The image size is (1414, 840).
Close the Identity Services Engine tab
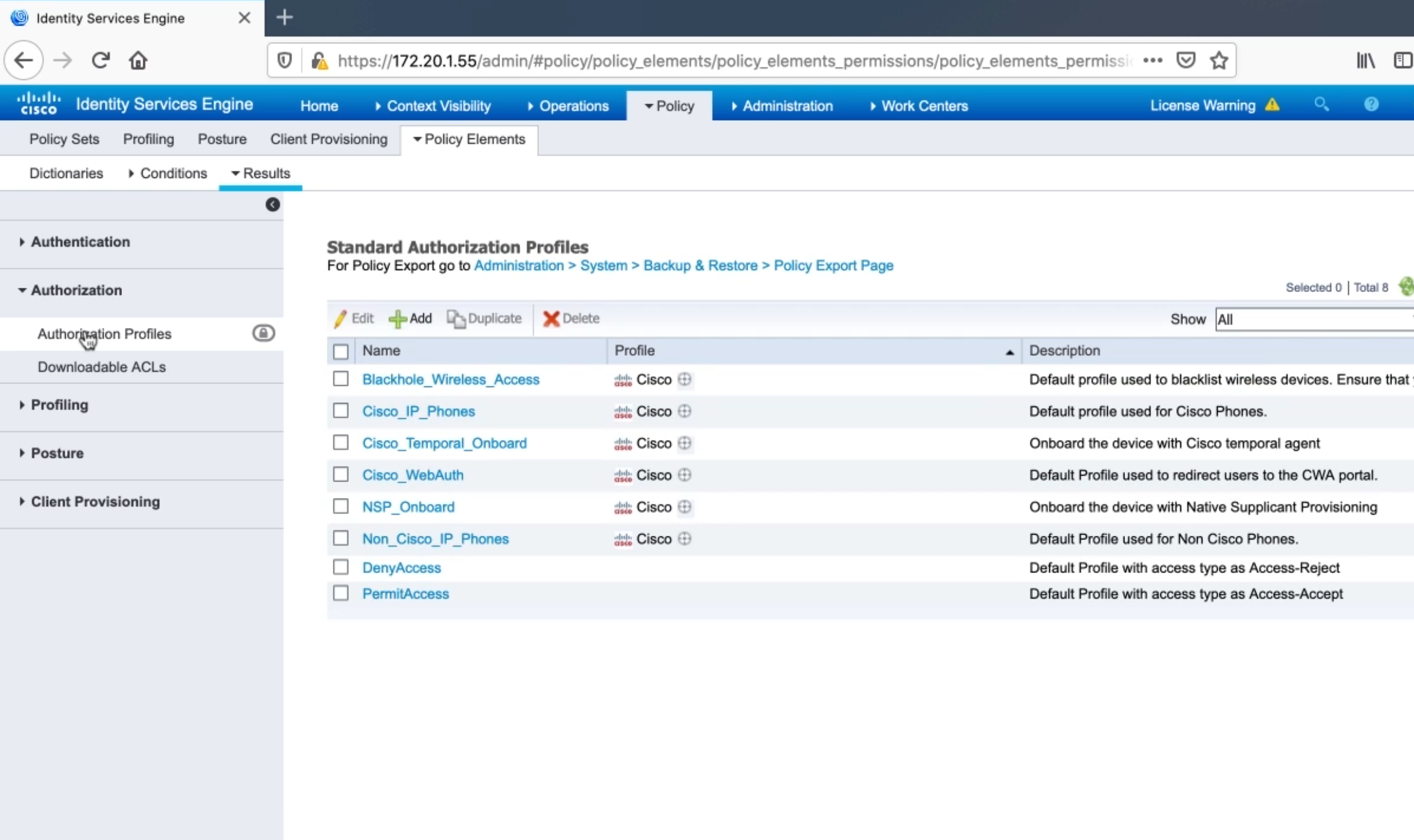click(245, 18)
